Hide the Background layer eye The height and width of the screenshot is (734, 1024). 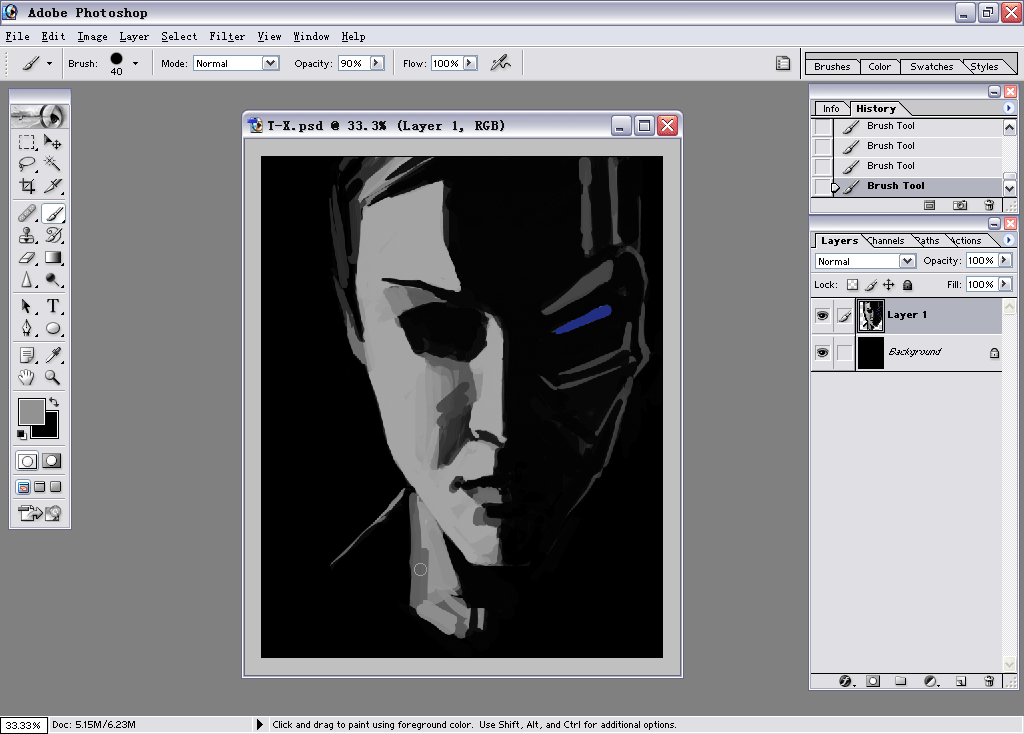click(x=822, y=353)
